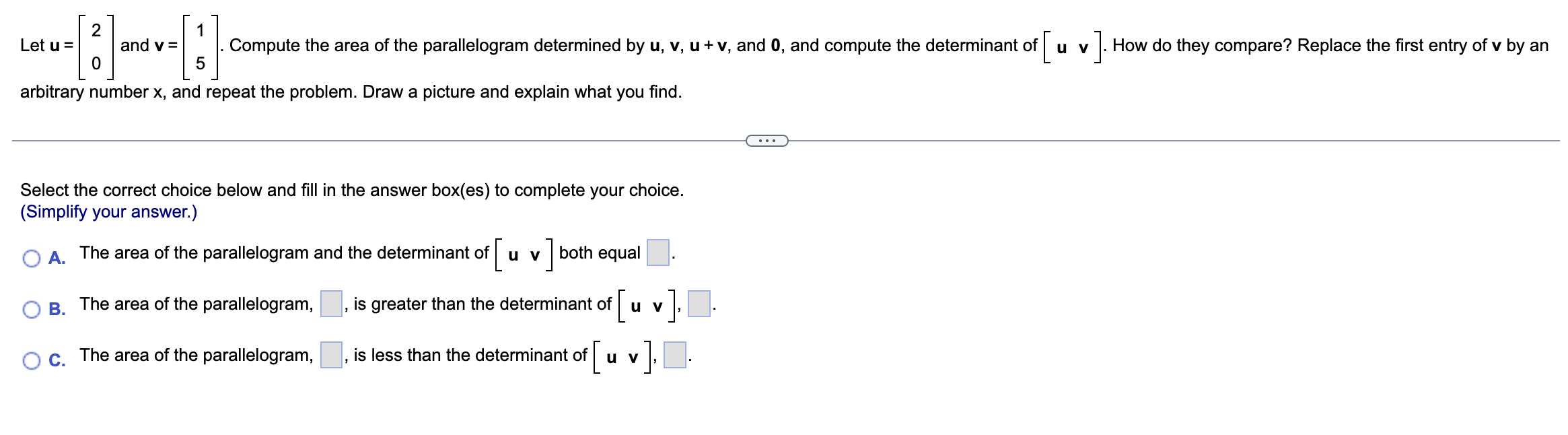The height and width of the screenshot is (435, 1568).
Task: Select radio button for choice A
Action: [x=32, y=259]
